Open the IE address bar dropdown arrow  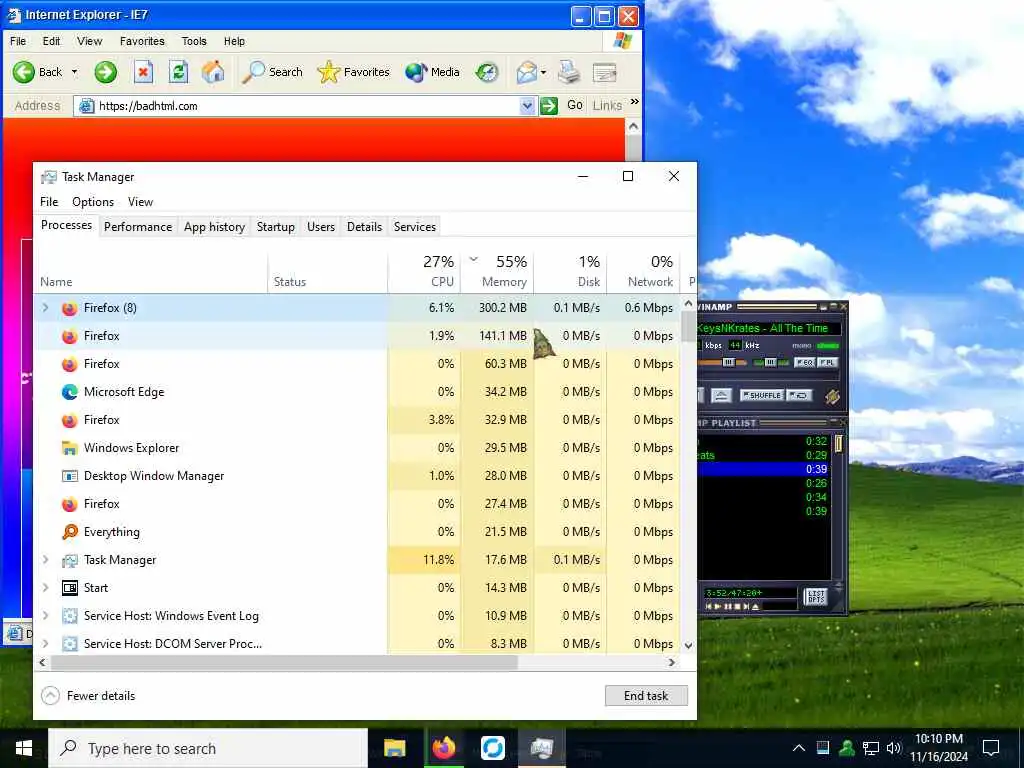pyautogui.click(x=527, y=105)
